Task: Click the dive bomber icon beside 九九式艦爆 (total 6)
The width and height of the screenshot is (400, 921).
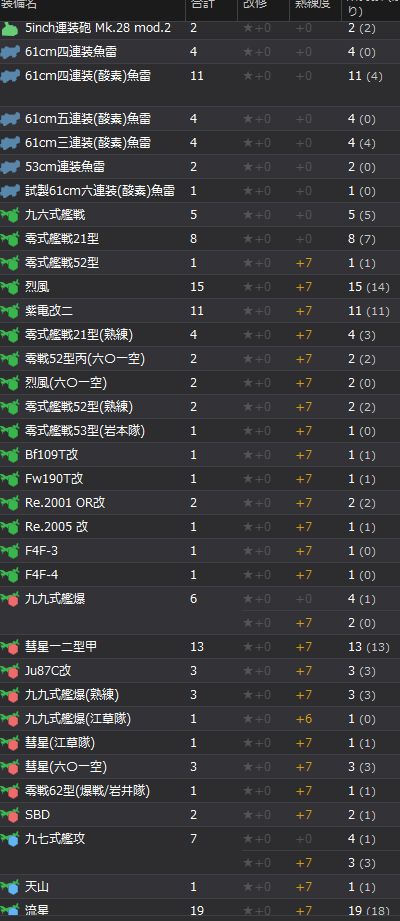Action: click(9, 600)
